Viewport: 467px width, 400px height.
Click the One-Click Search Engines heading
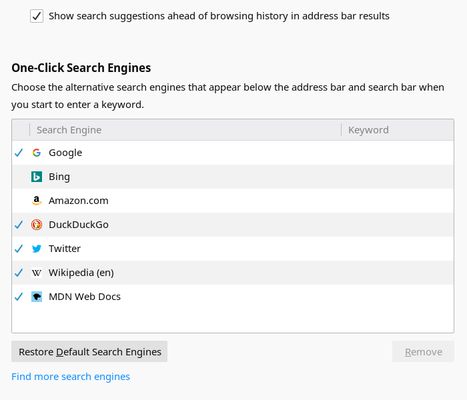81,68
